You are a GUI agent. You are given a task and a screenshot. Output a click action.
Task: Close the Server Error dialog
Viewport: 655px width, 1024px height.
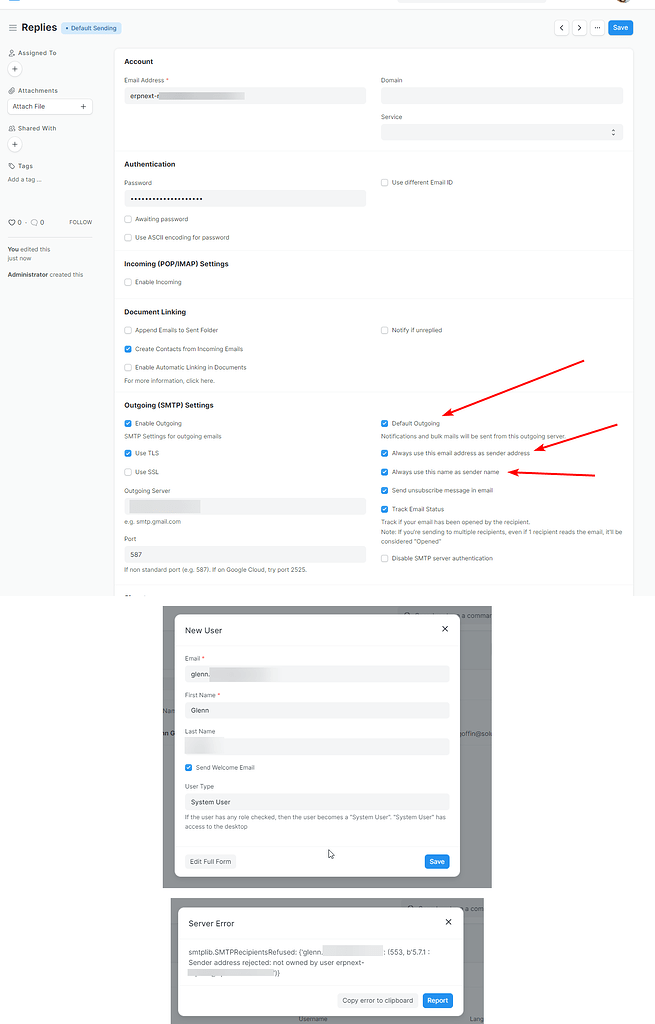(448, 922)
